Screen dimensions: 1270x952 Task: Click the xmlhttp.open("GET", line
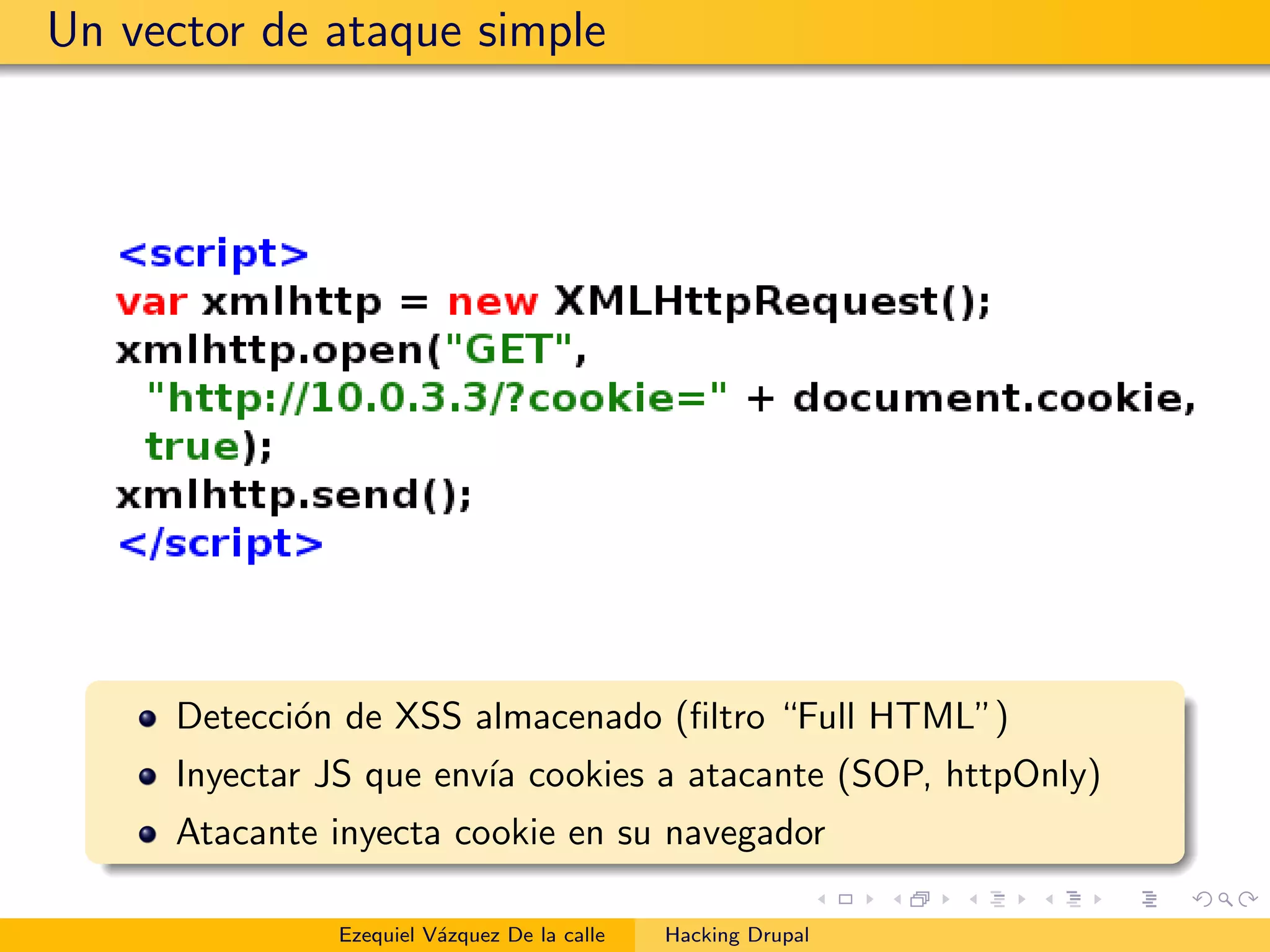pos(351,350)
